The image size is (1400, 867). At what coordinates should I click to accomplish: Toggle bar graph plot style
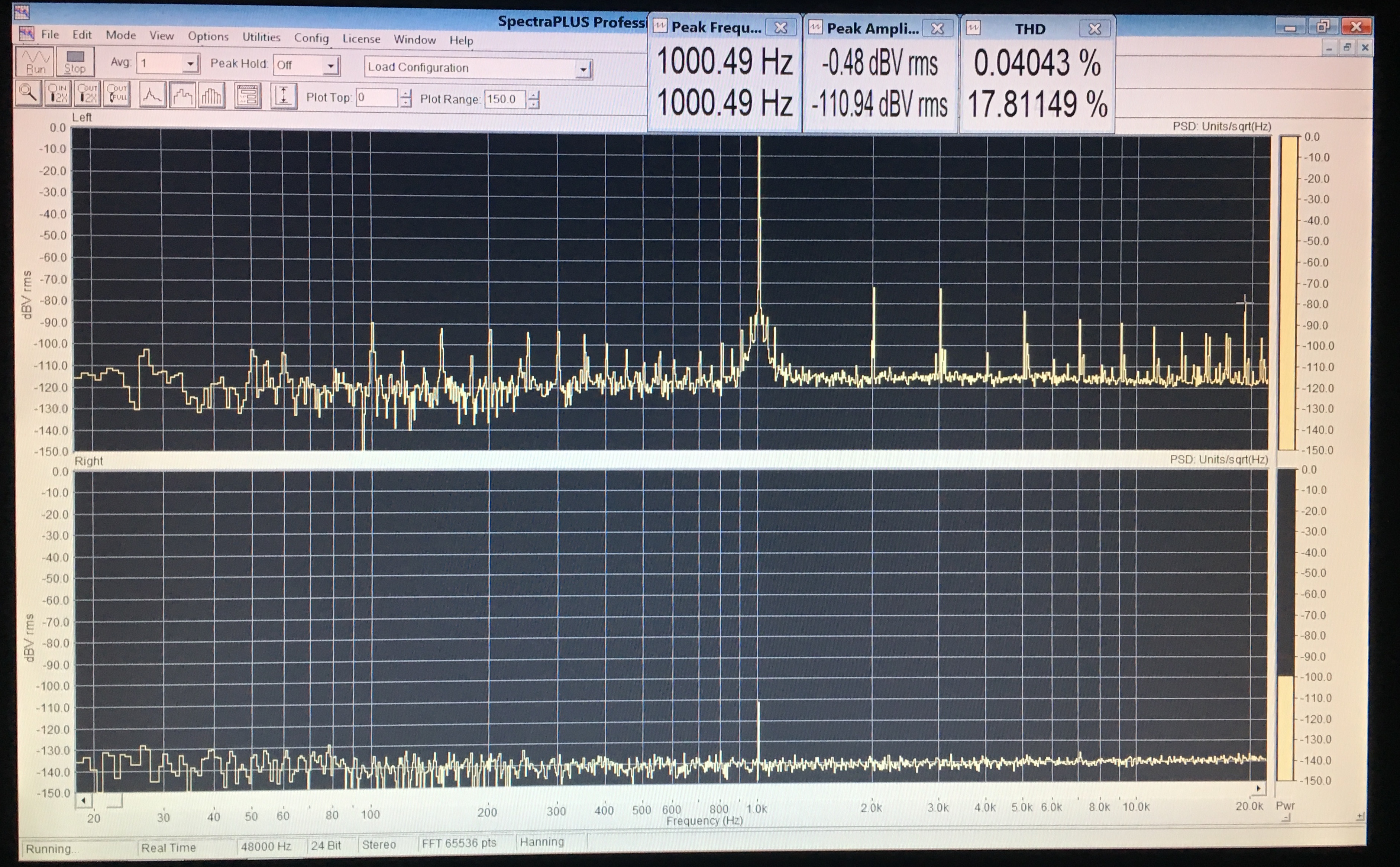pos(211,96)
